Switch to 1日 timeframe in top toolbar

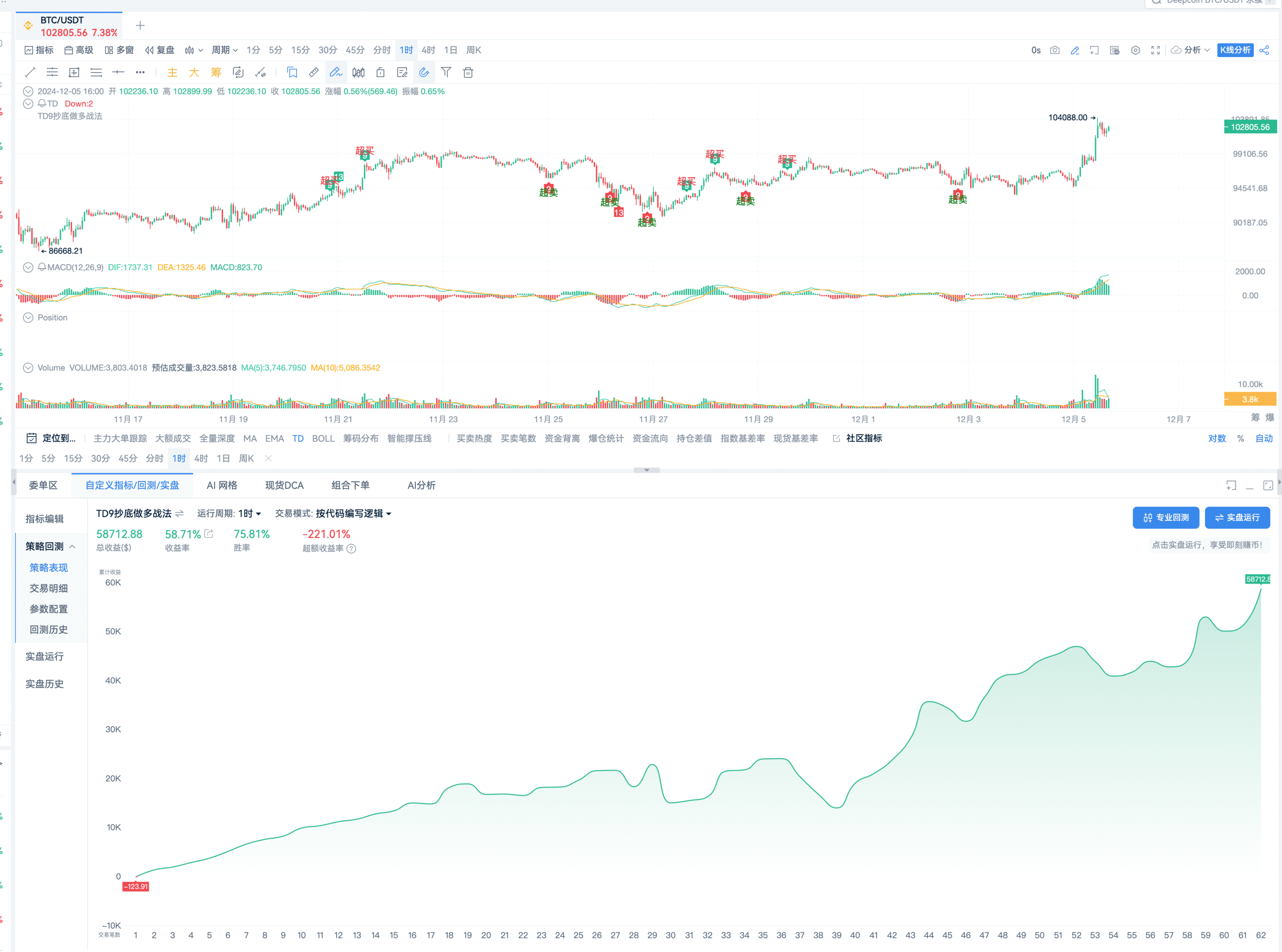click(x=451, y=50)
